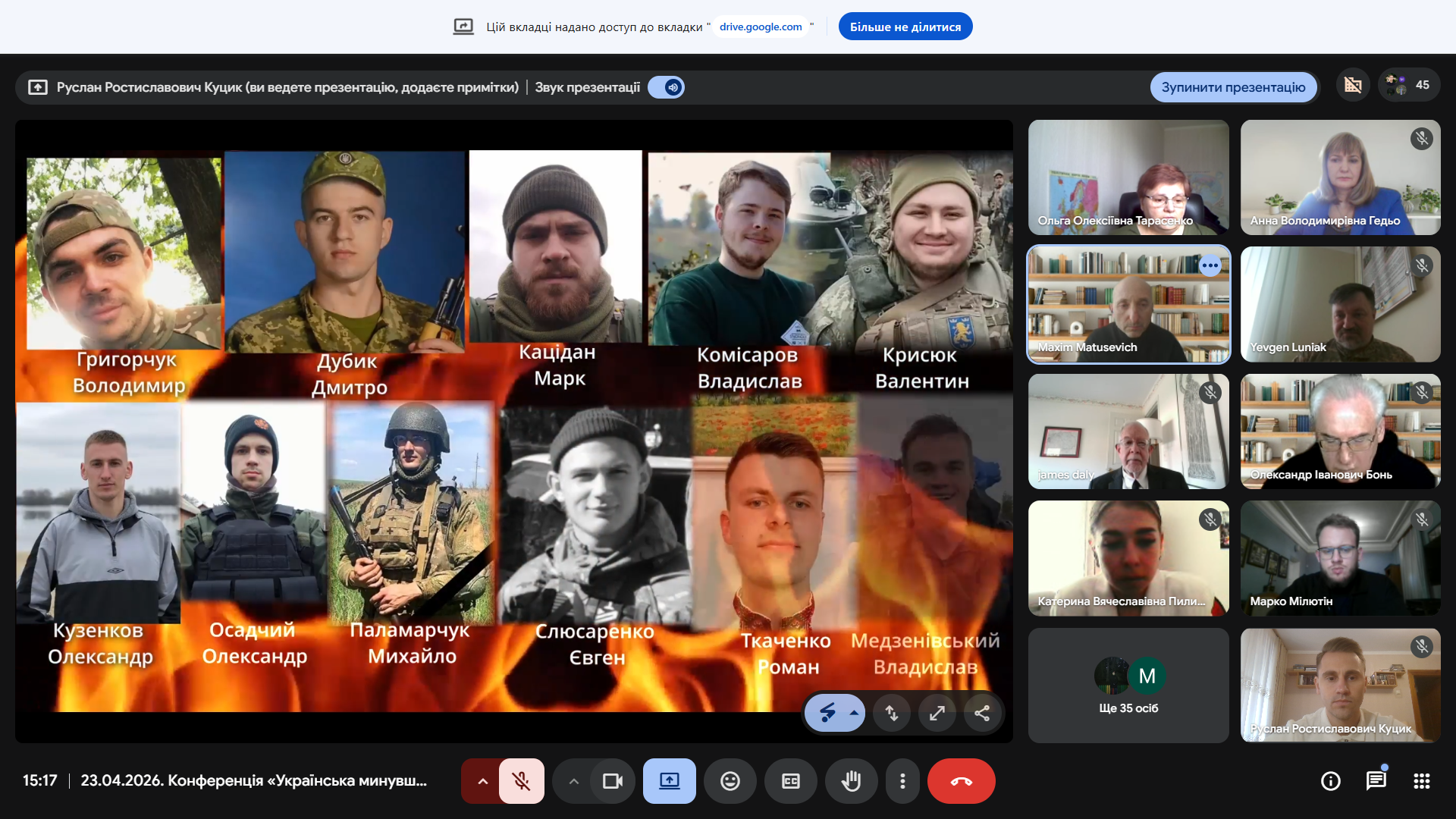Click Зупинити презентацію button
The width and height of the screenshot is (1456, 819).
point(1233,87)
